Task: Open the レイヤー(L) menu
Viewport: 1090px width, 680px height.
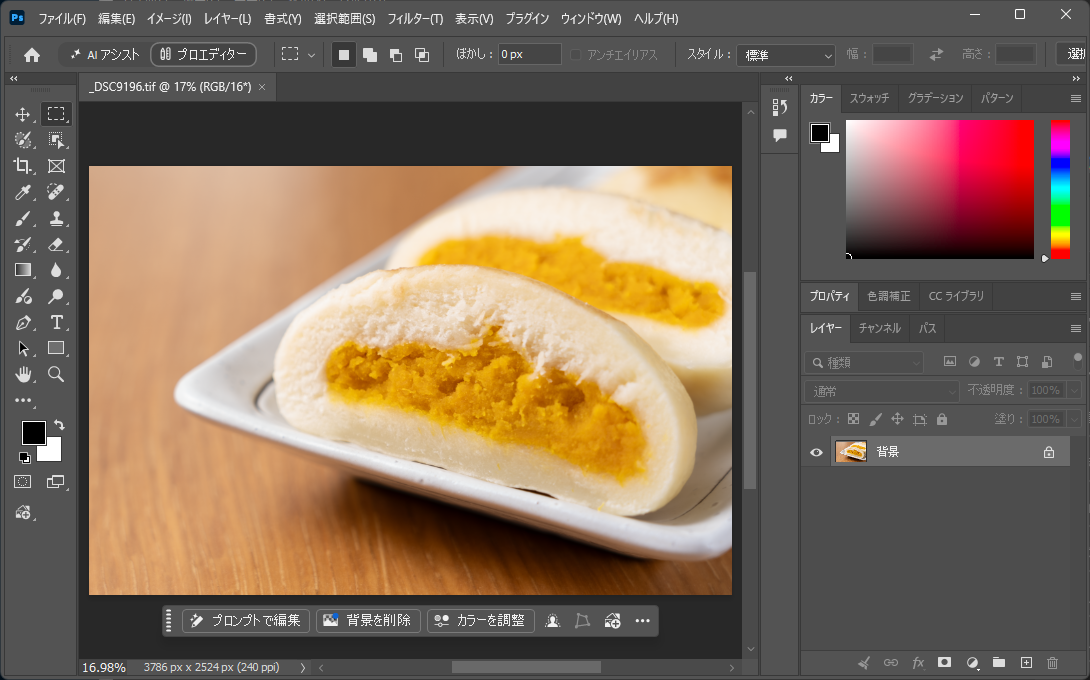Action: (x=227, y=19)
